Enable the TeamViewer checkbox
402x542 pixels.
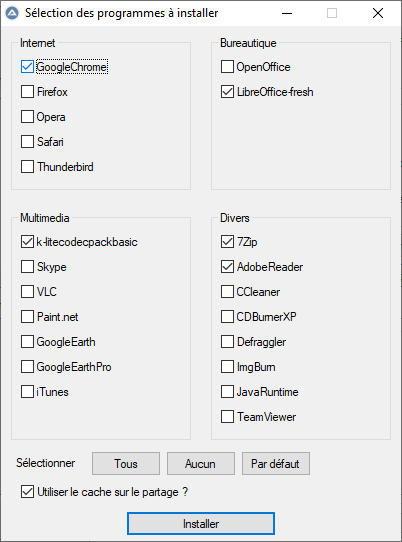click(x=227, y=417)
